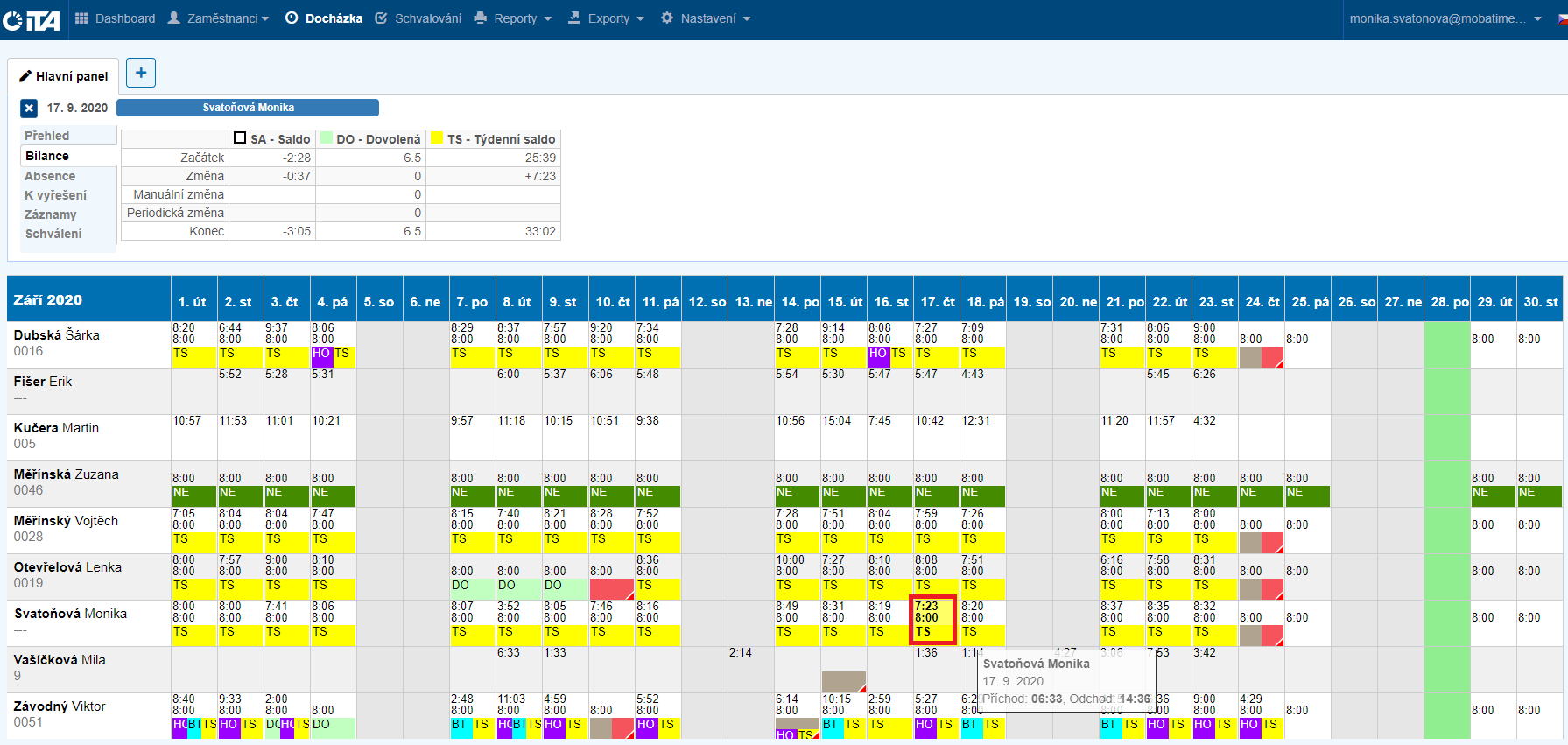Expand the Exporty dropdown menu
This screenshot has height=745, width=1568.
click(607, 18)
